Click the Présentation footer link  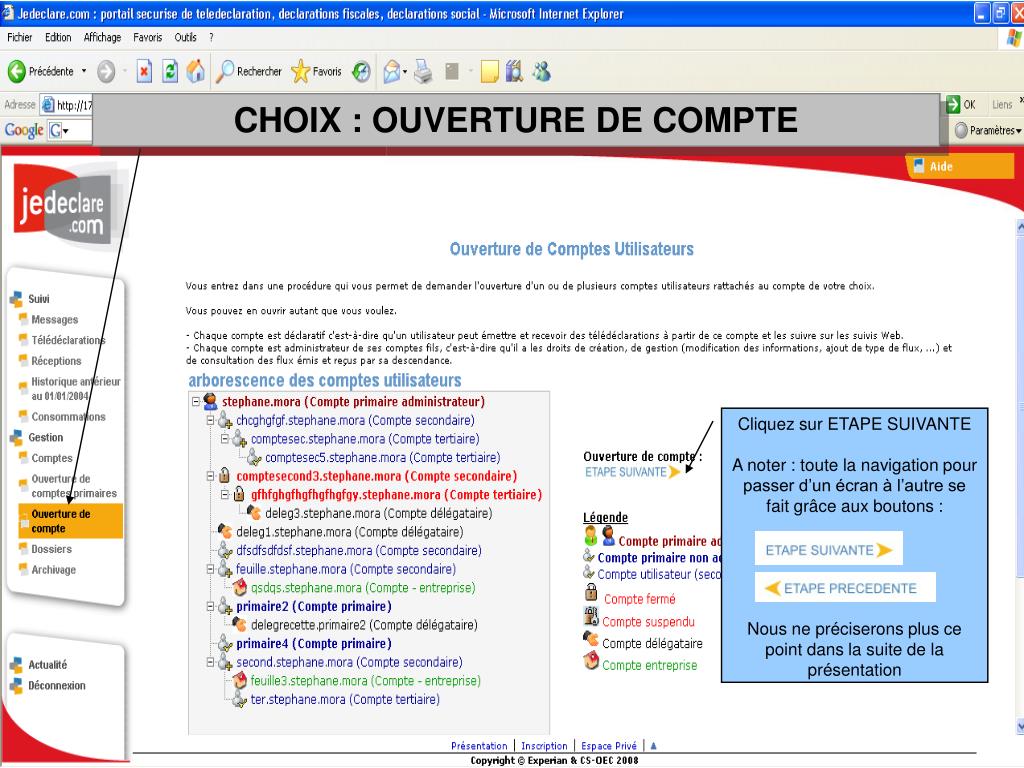point(479,746)
